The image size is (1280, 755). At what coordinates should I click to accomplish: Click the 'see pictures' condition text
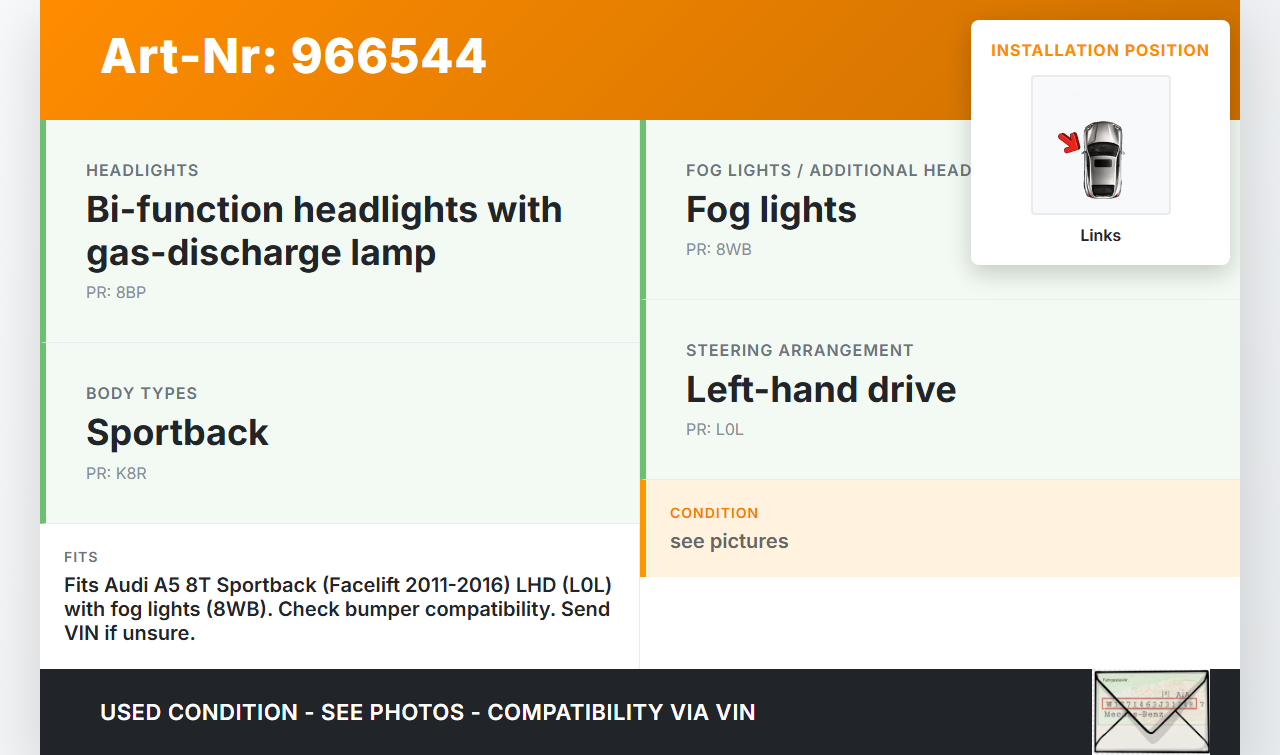[x=729, y=541]
